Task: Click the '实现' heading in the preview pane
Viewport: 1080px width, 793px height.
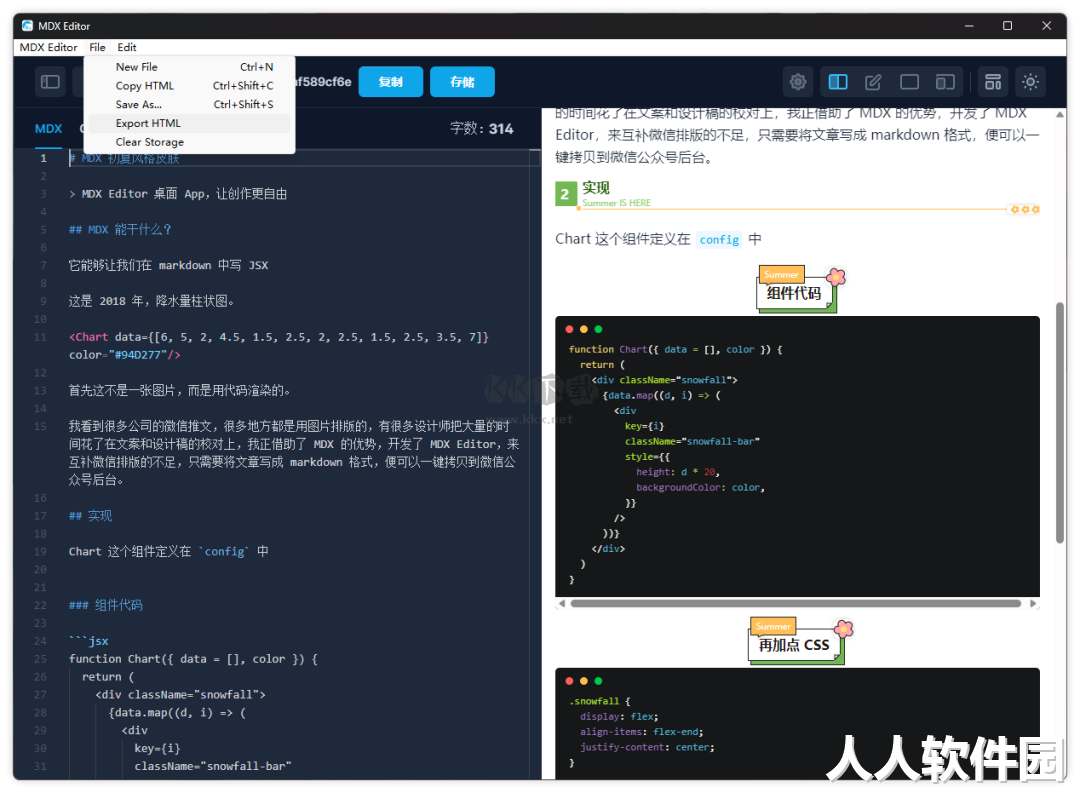Action: (596, 188)
